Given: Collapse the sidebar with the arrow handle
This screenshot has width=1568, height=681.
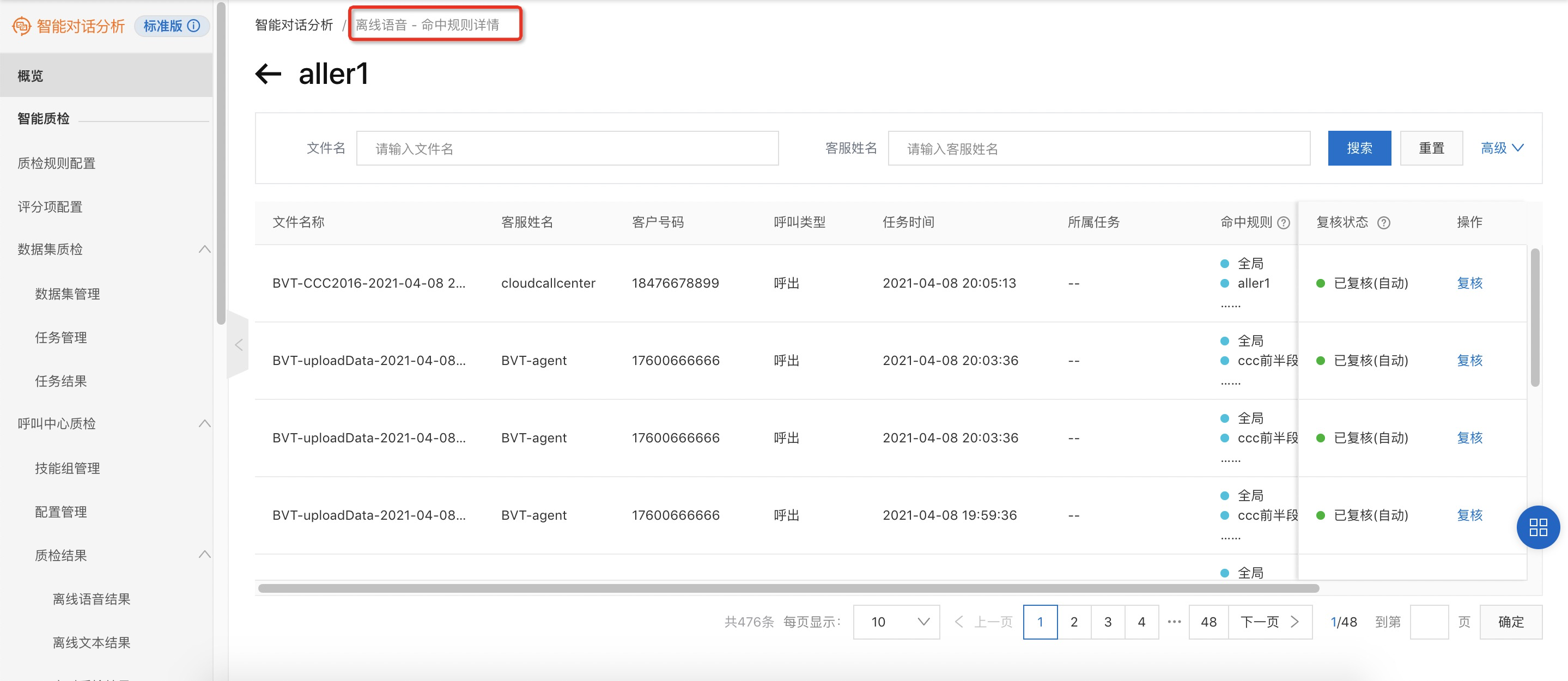Looking at the screenshot, I should [239, 345].
